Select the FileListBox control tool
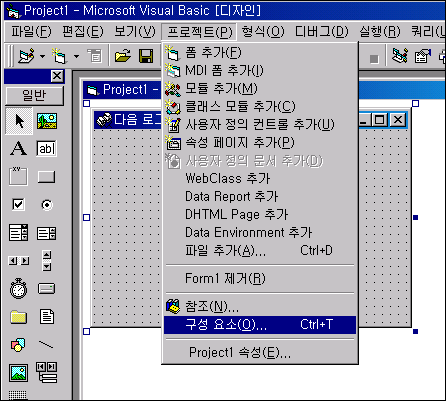Image resolution: width=446 pixels, height=401 pixels. coord(47,317)
